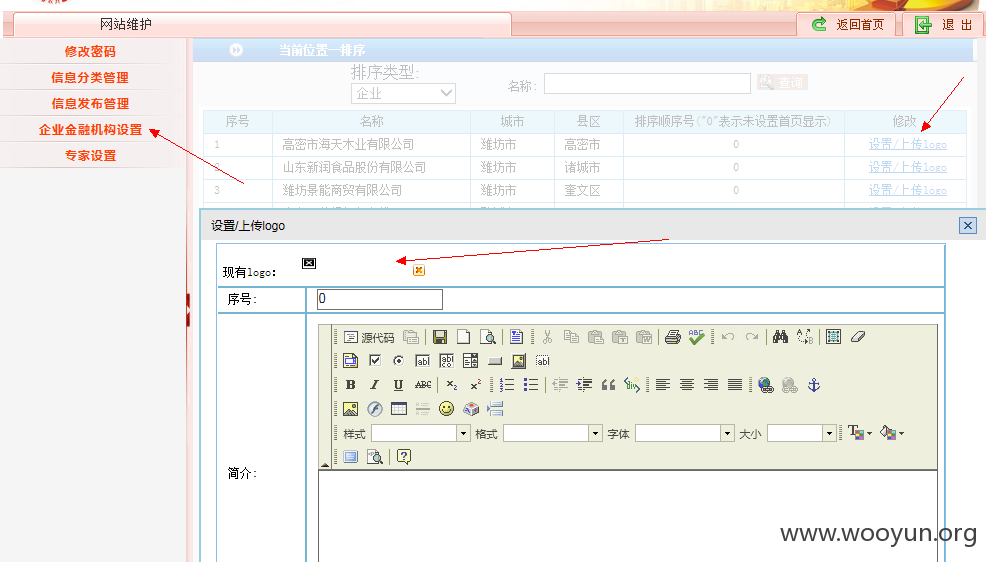Center align text
Viewport: 986px width, 562px height.
[x=687, y=385]
